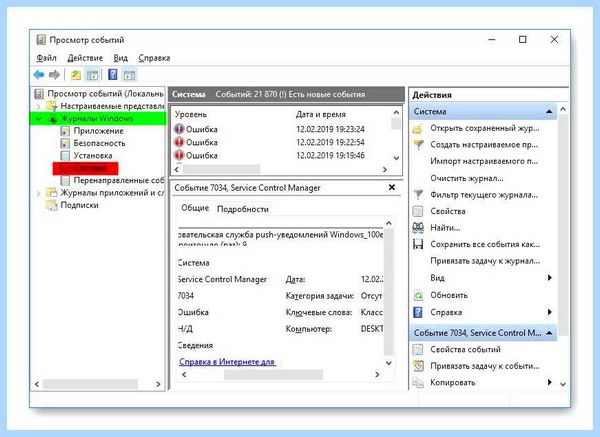Collapse the Система actions section header

point(549,111)
